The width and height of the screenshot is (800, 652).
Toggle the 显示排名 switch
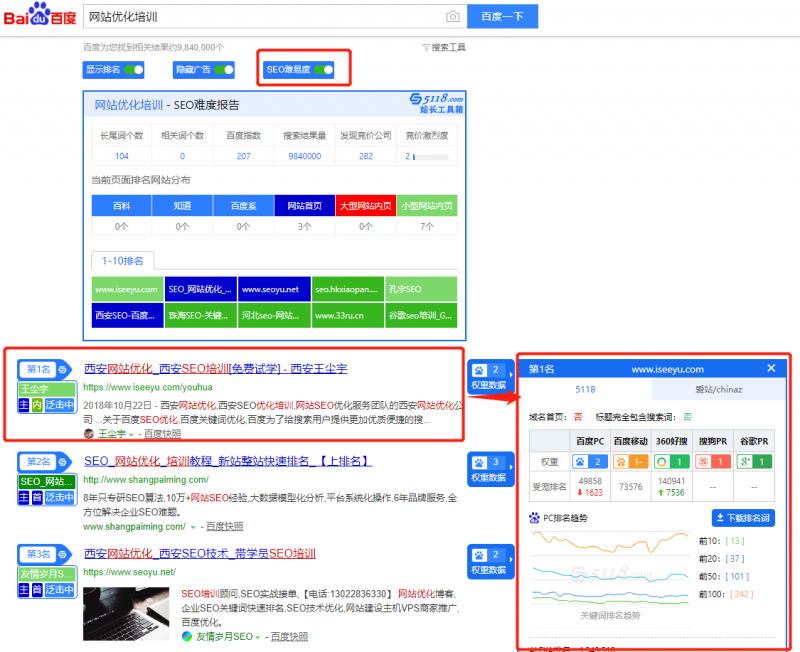(133, 69)
